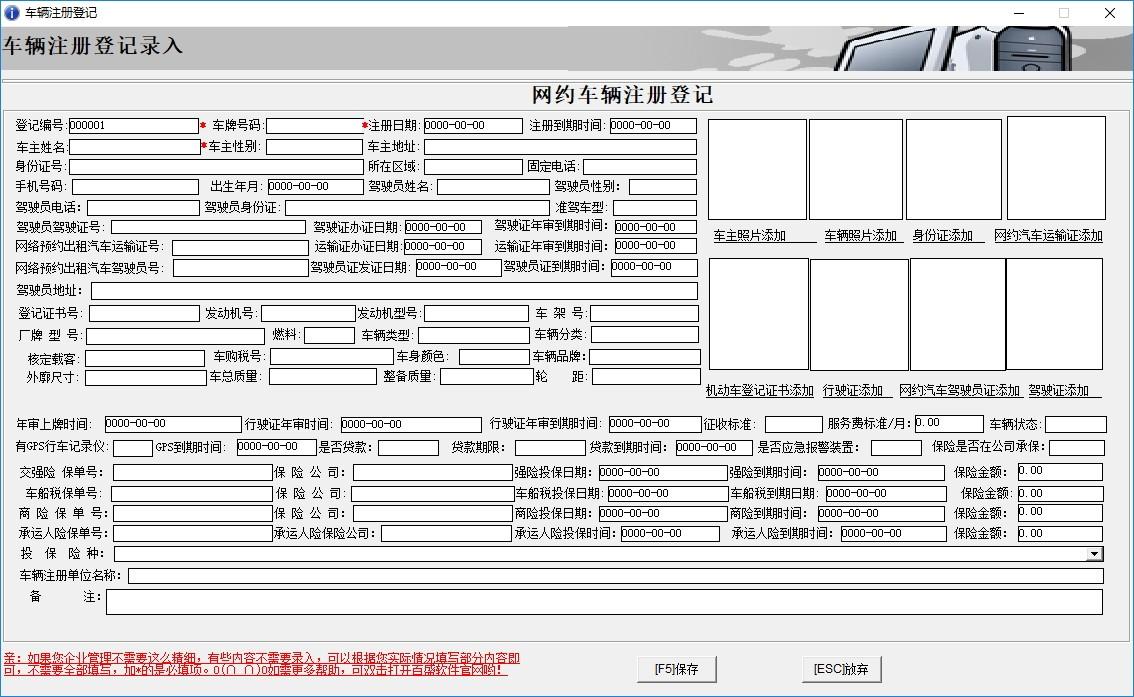Focus the 燃料 input field
1134x697 pixels.
click(329, 335)
